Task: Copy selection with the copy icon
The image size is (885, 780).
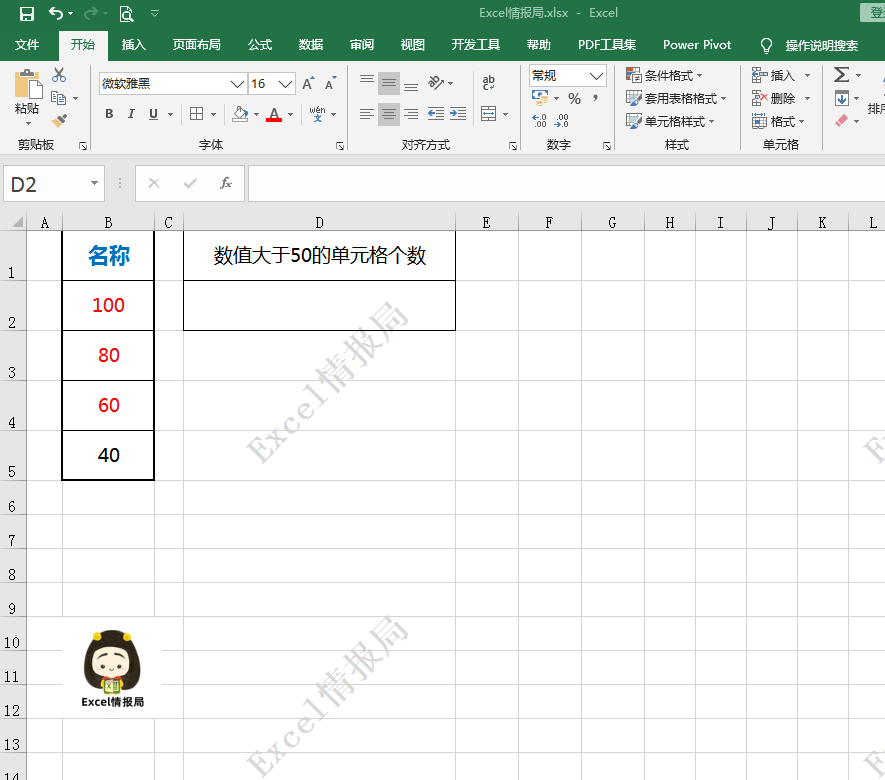Action: [x=58, y=98]
